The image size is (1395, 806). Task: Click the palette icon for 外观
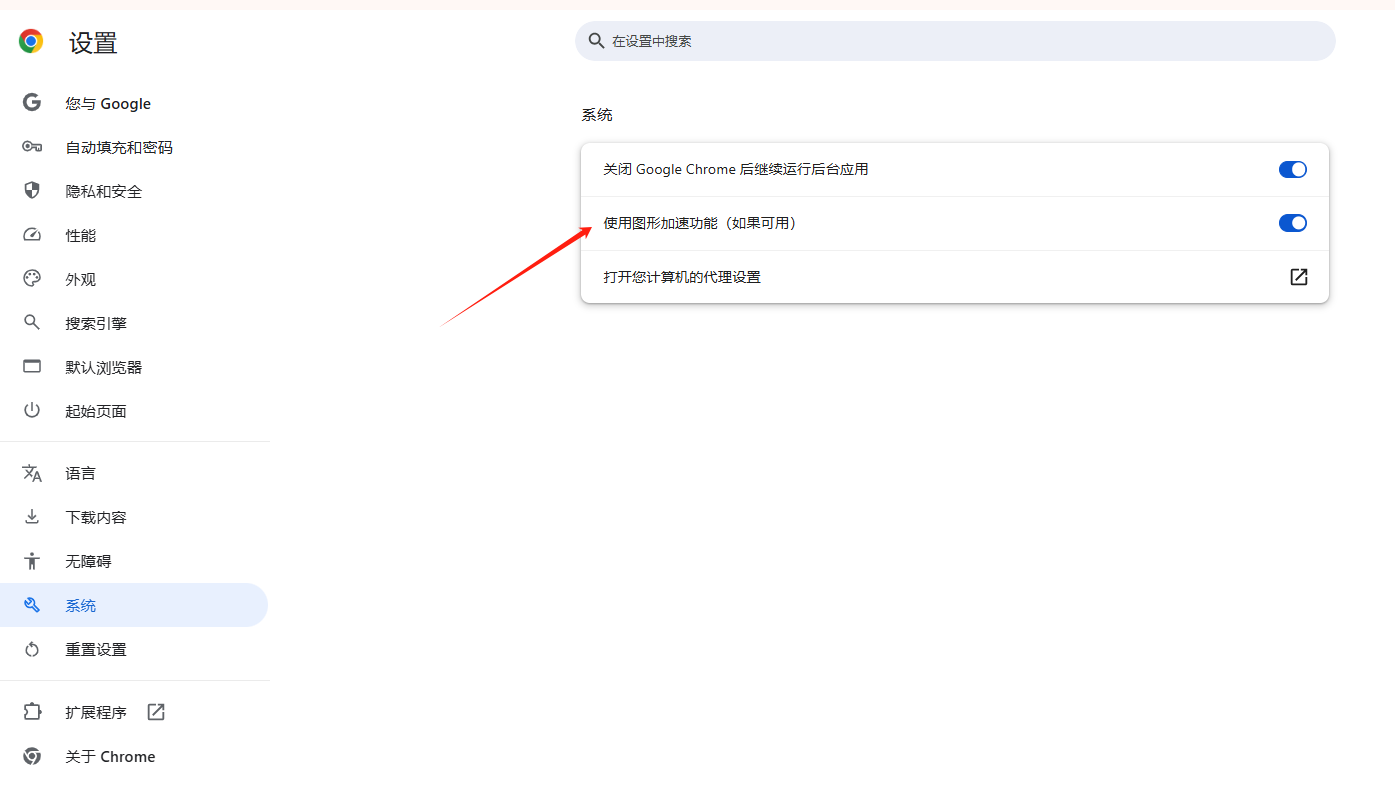click(32, 279)
